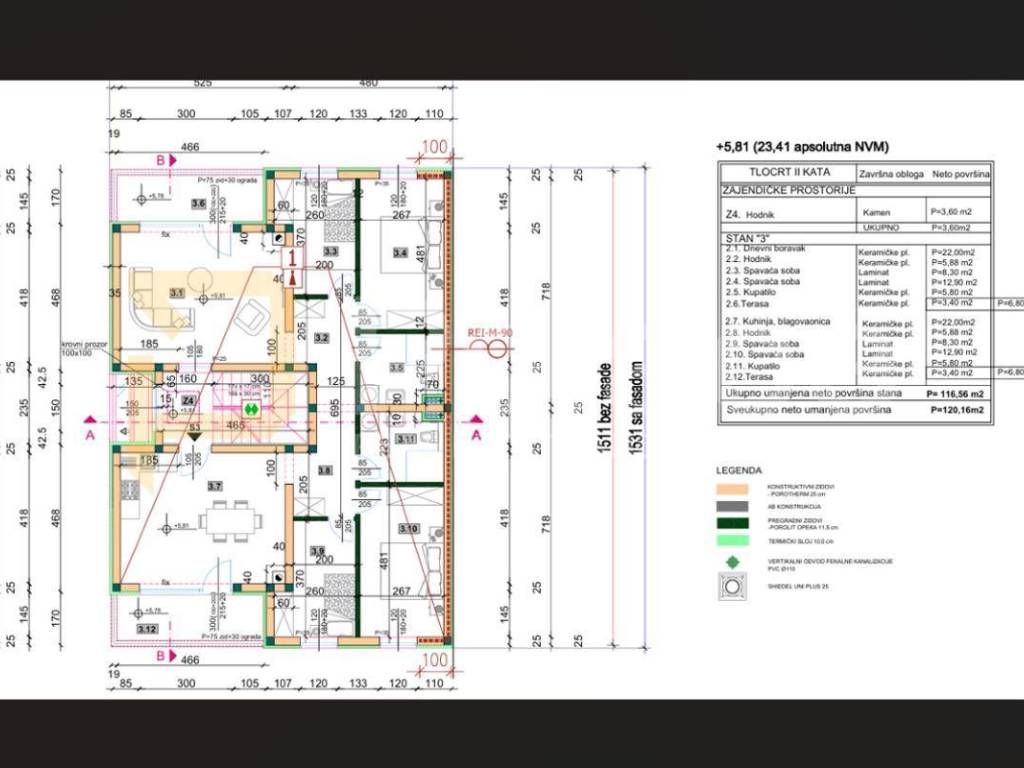Click the green vertical drain diamond legend icon

pos(737,564)
